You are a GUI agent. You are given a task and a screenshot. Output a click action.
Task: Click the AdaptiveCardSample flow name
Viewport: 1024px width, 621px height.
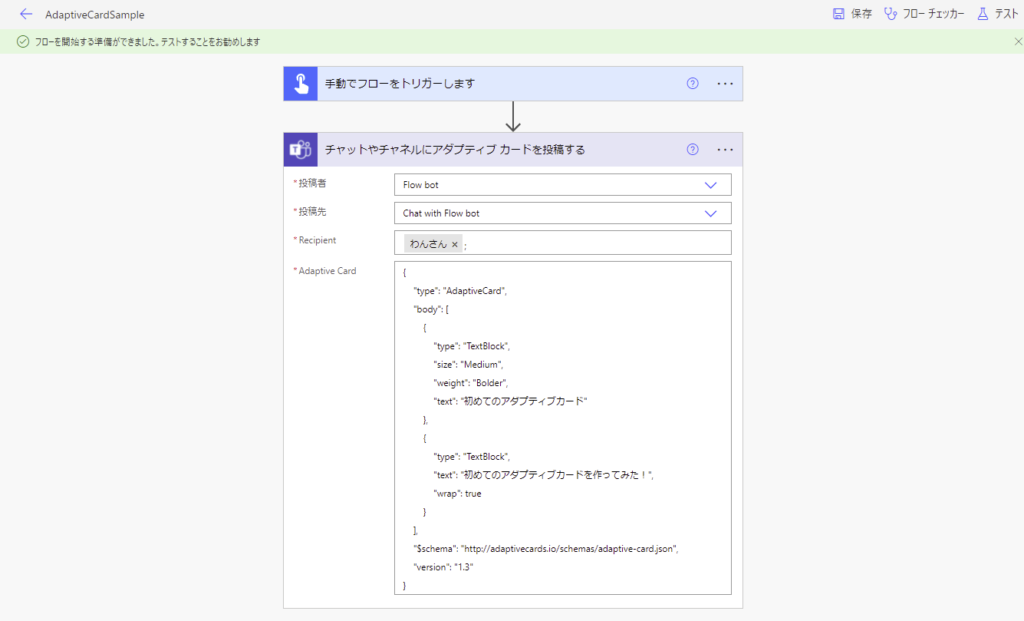[x=95, y=14]
